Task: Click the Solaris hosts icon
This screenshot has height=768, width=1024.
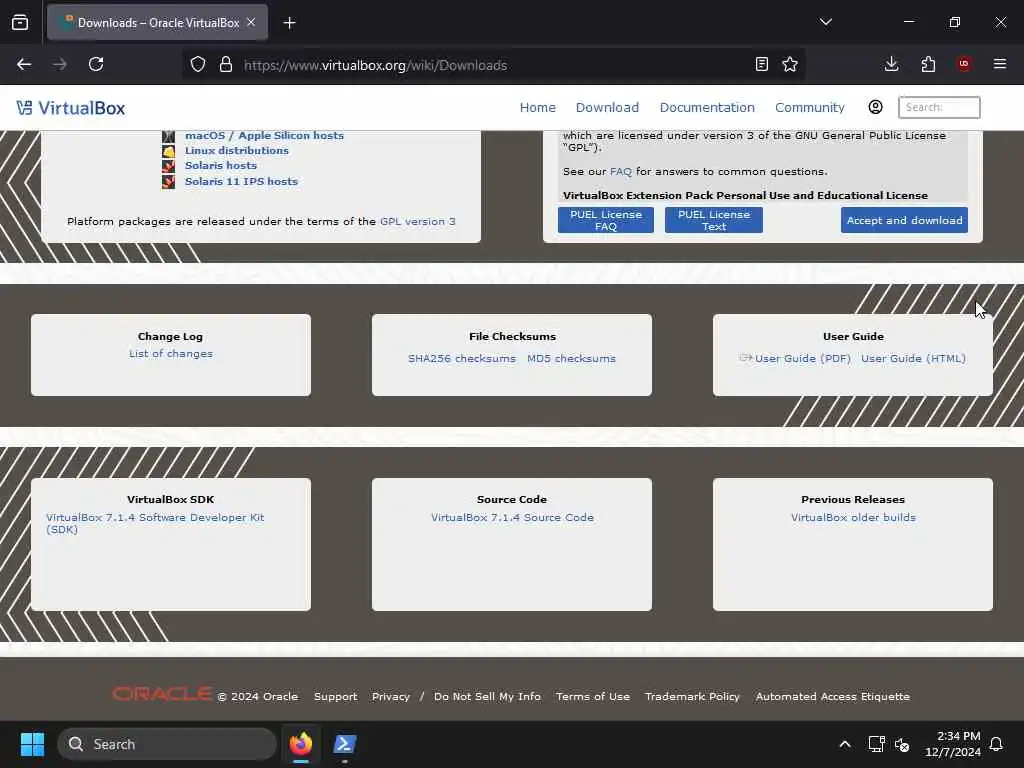Action: click(x=168, y=166)
